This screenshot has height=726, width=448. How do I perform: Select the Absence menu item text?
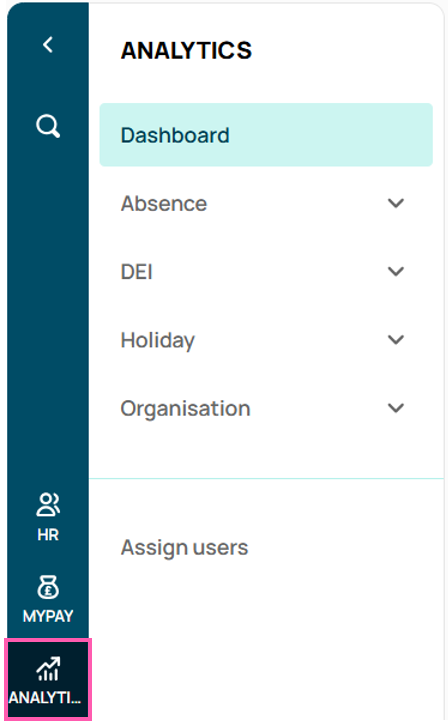click(164, 204)
